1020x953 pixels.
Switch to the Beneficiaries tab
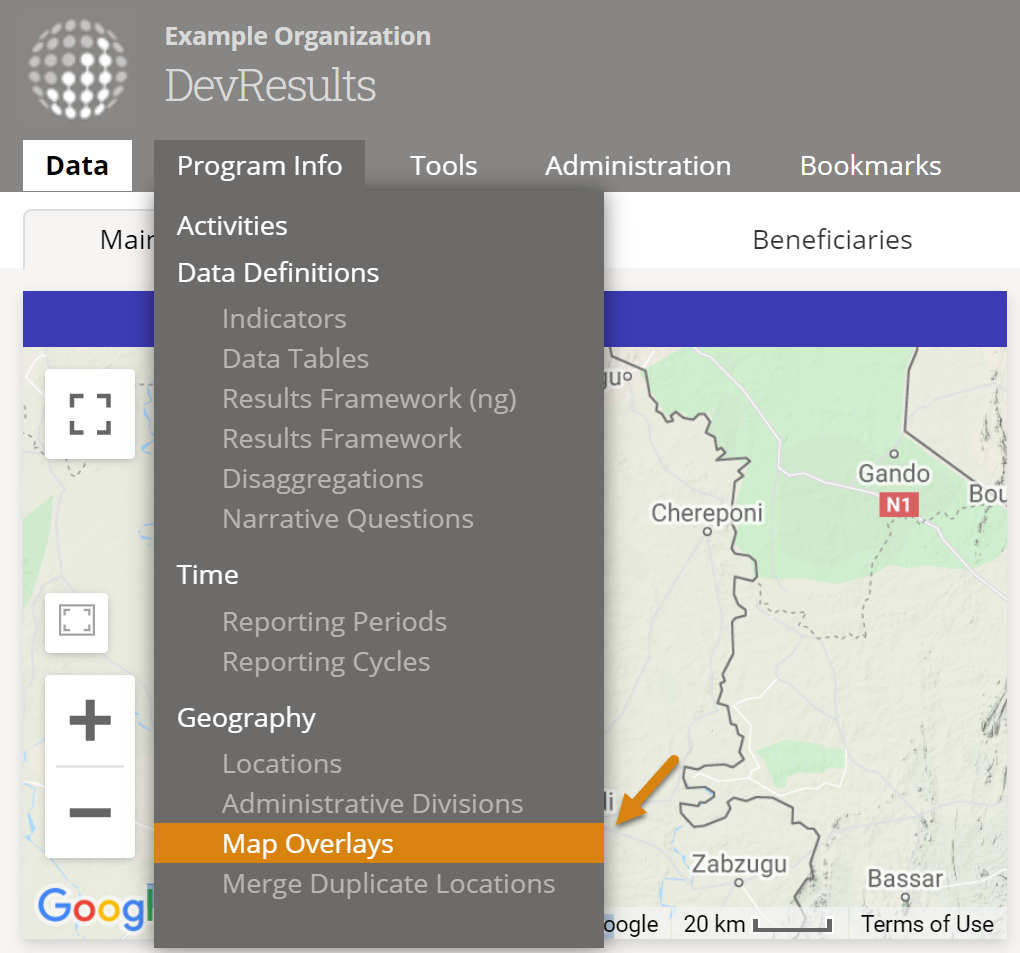pos(832,239)
